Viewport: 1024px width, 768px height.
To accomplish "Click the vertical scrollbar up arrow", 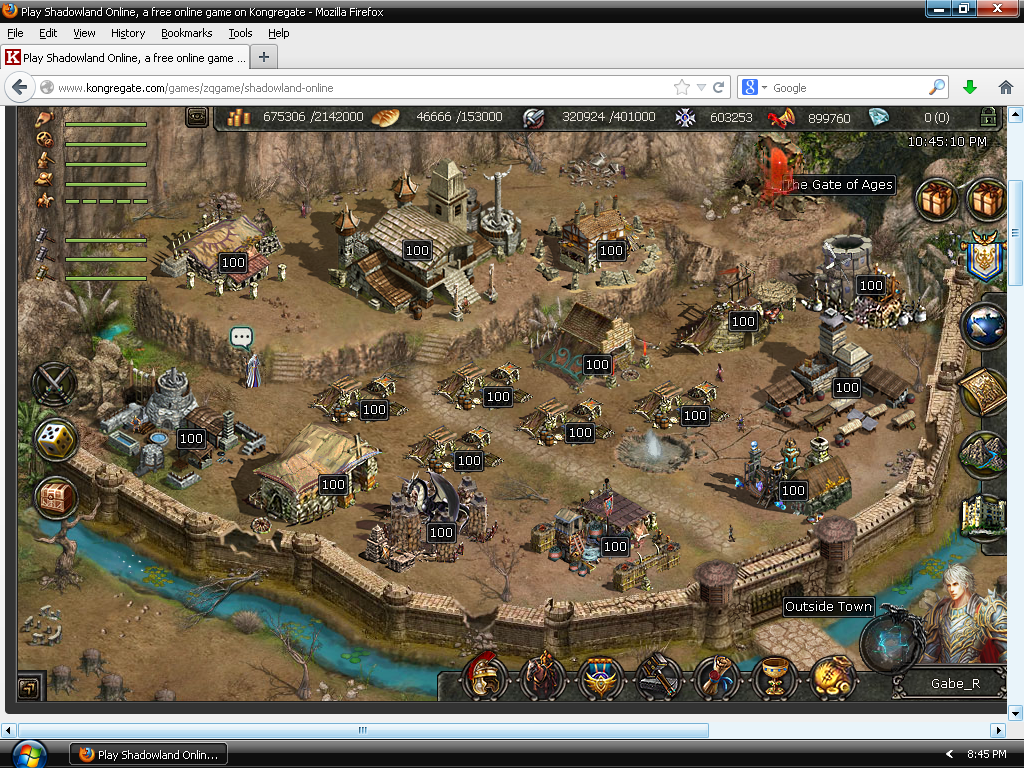I will point(1015,116).
